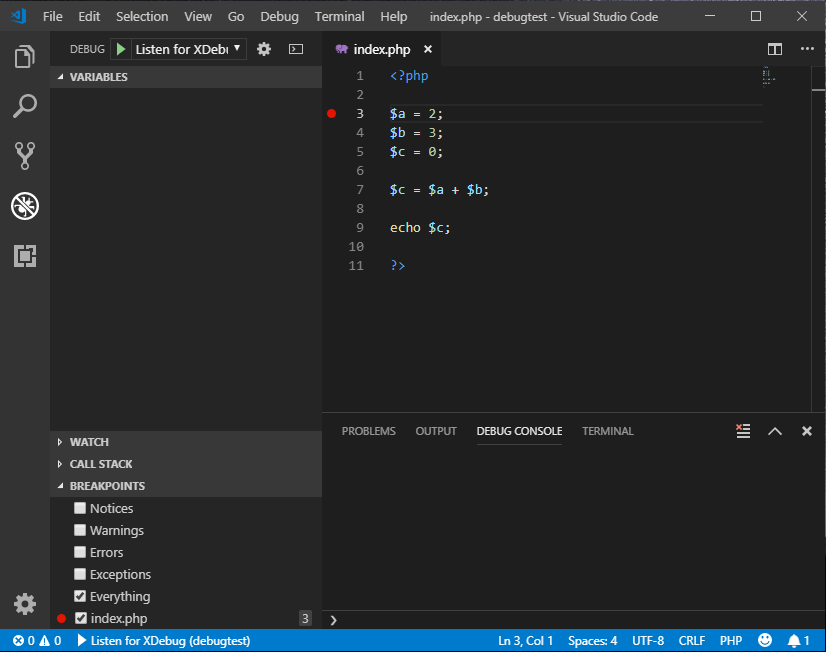Screen dimensions: 826x652
Task: Click the PHP language mode in status bar
Action: (x=730, y=640)
